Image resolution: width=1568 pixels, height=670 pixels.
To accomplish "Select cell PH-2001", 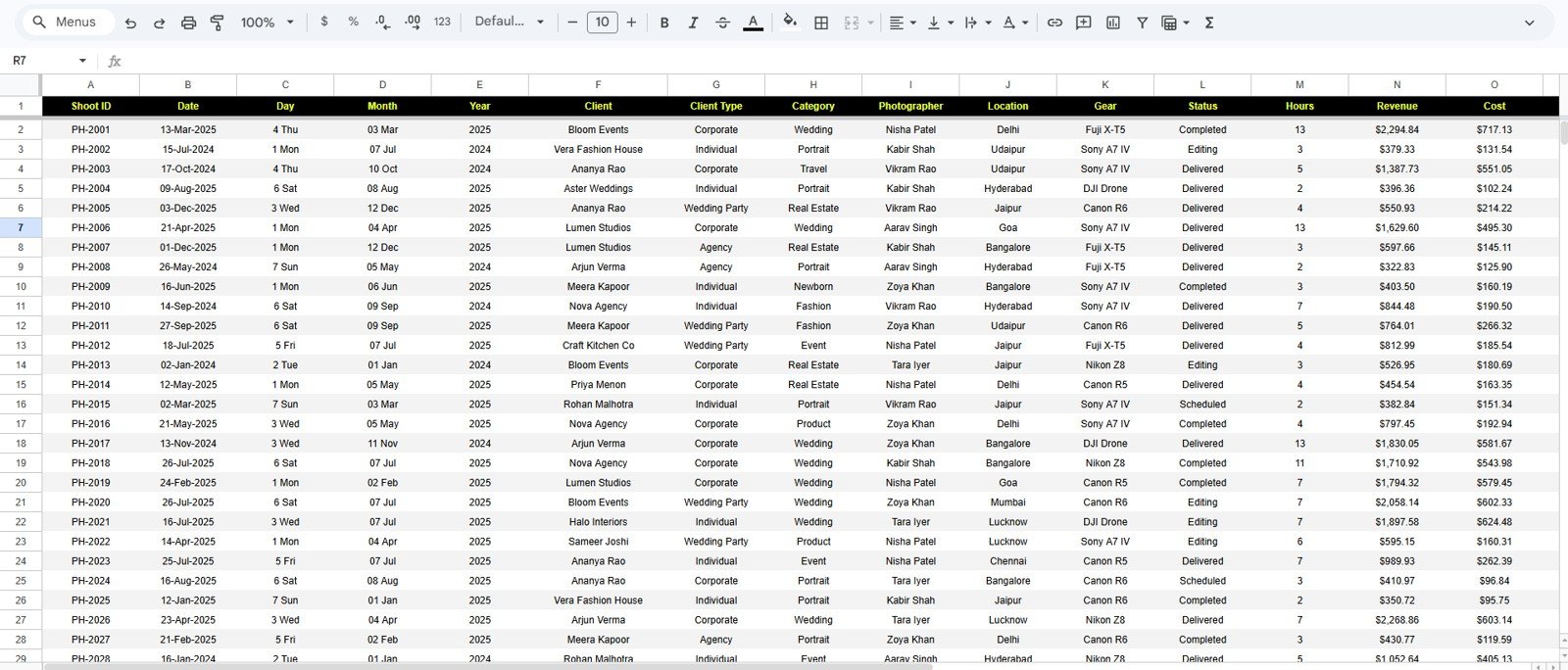I will click(x=91, y=129).
